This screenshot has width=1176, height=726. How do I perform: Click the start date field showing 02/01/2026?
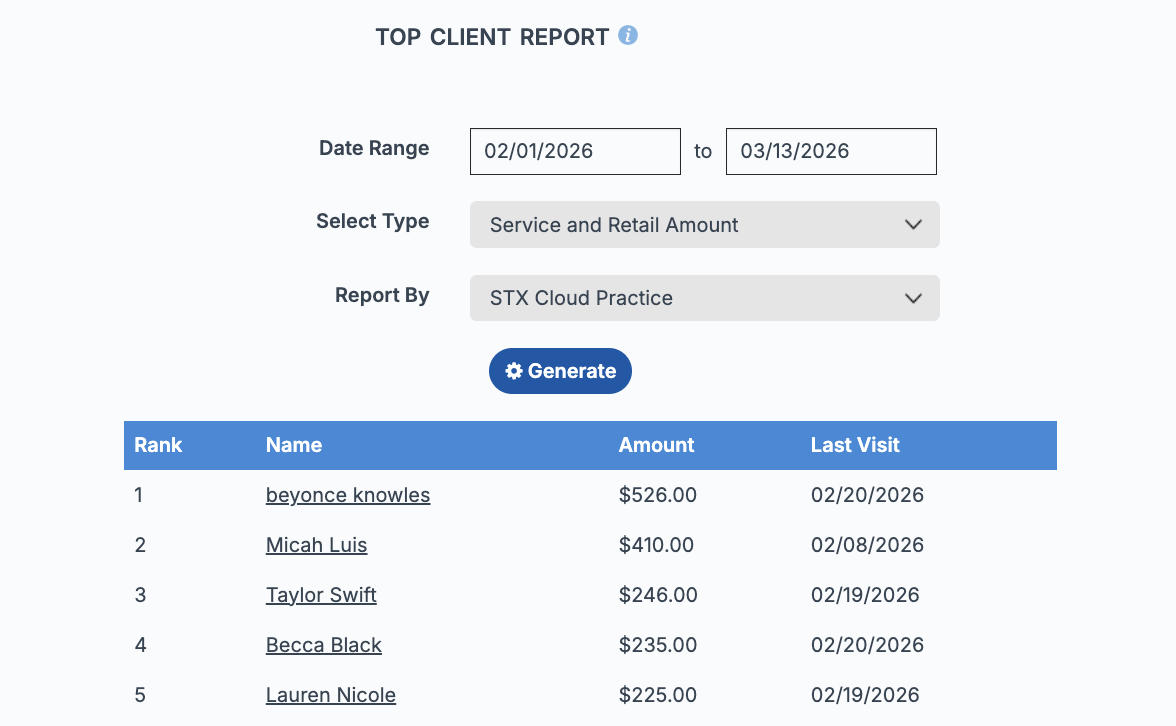(575, 151)
